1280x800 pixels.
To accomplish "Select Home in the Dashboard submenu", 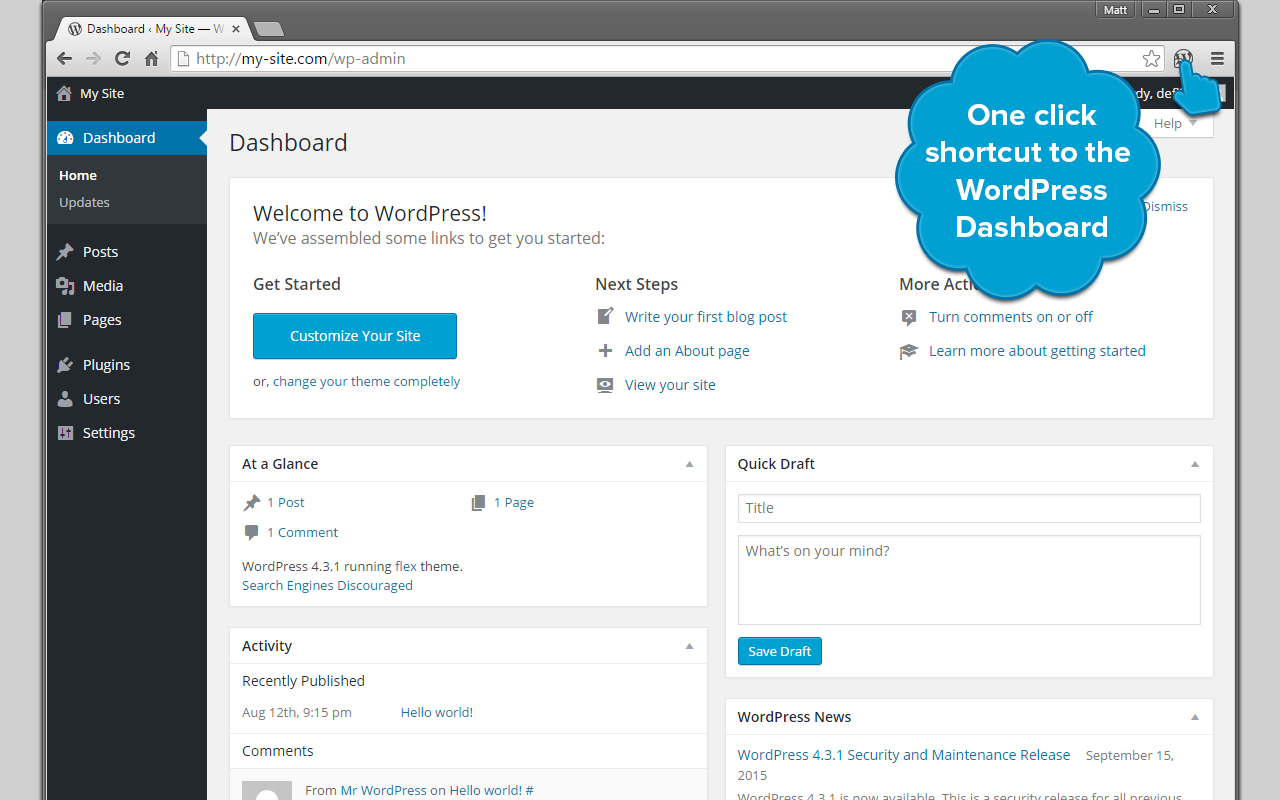I will tap(78, 175).
